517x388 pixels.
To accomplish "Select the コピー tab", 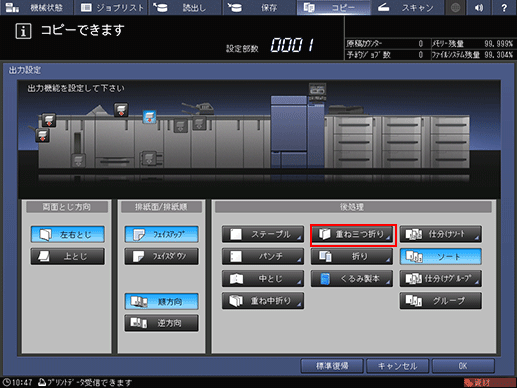I will click(333, 7).
